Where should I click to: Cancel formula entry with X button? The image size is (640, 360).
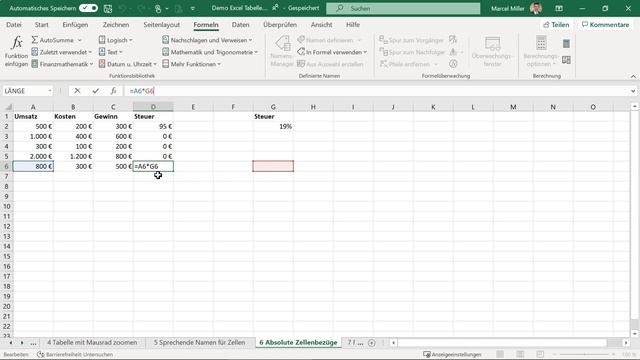77,91
